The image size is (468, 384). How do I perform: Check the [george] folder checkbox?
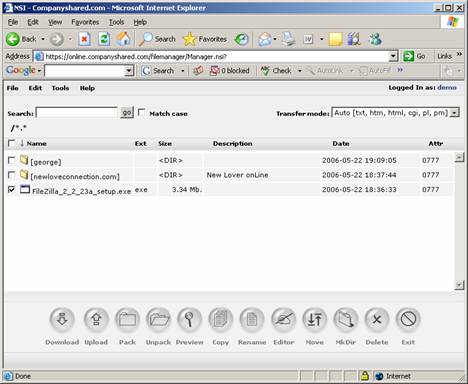pos(11,160)
